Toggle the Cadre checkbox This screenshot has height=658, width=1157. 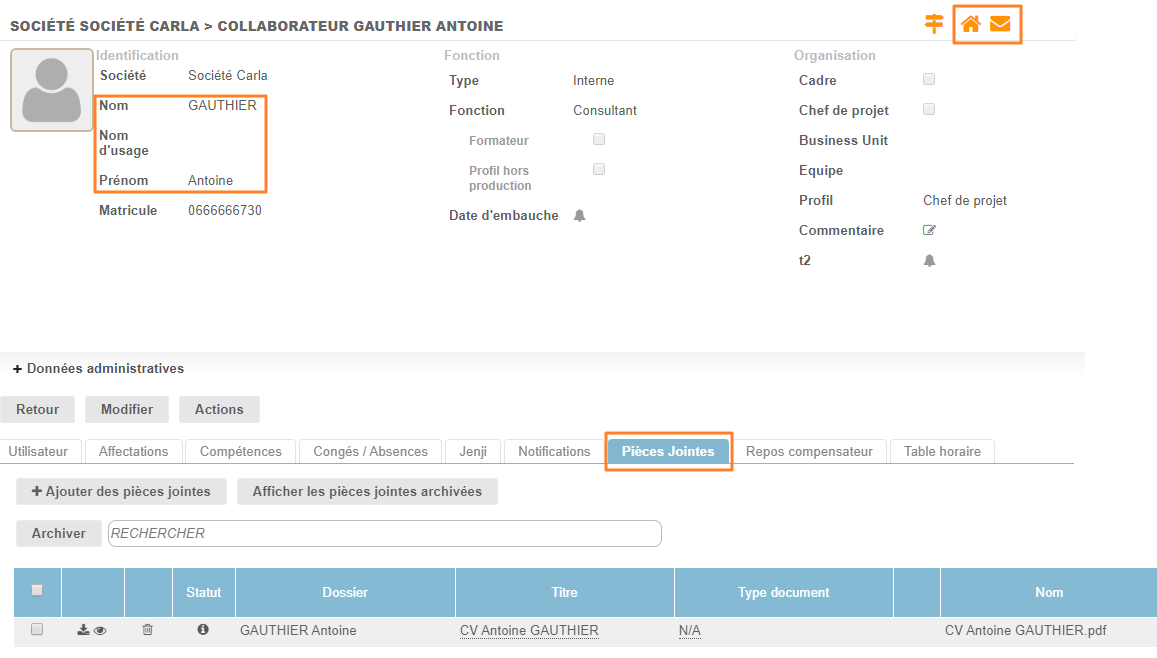[x=929, y=80]
